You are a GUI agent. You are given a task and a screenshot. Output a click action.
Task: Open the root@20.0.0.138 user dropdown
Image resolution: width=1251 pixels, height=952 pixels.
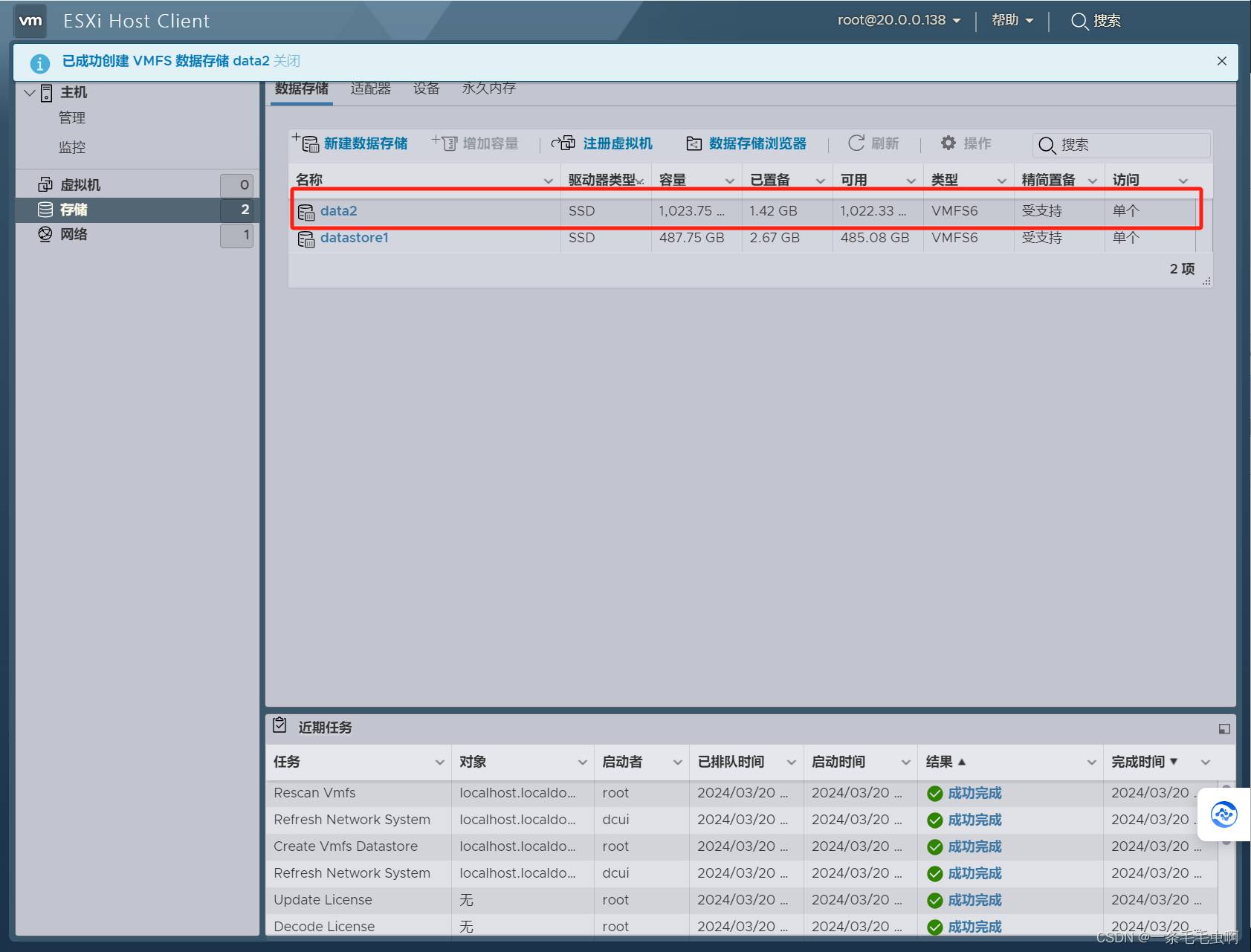[899, 20]
